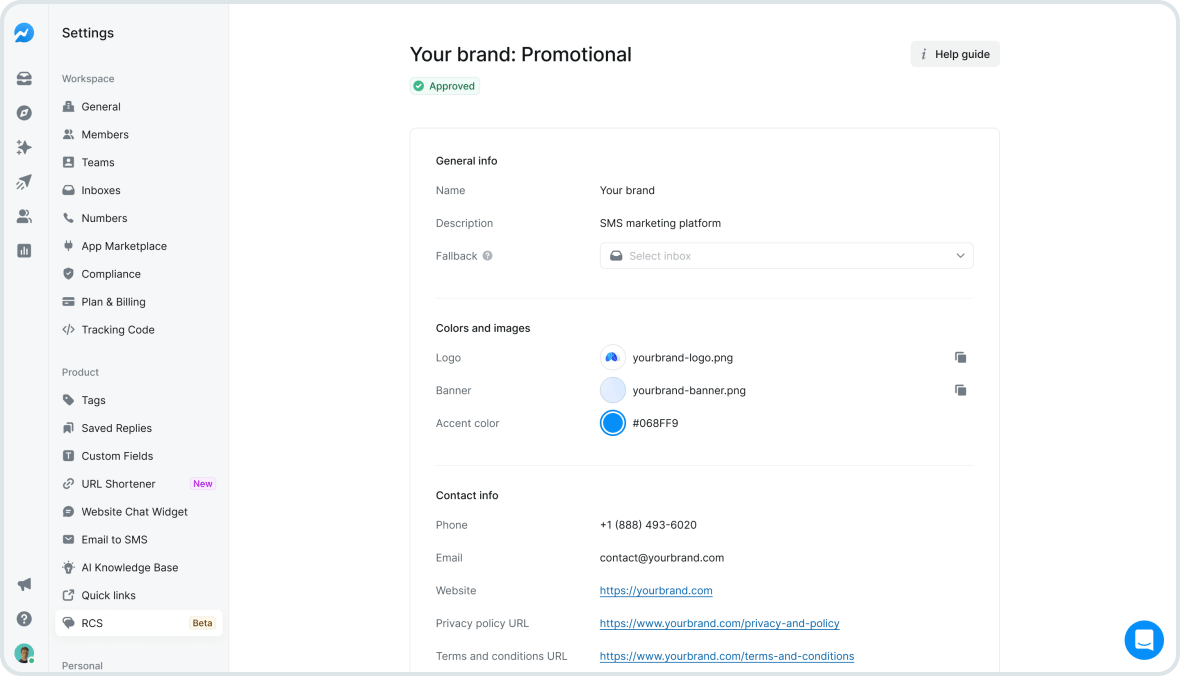This screenshot has height=676, width=1180.
Task: Select the compass Explore icon in sidebar rail
Action: [24, 112]
